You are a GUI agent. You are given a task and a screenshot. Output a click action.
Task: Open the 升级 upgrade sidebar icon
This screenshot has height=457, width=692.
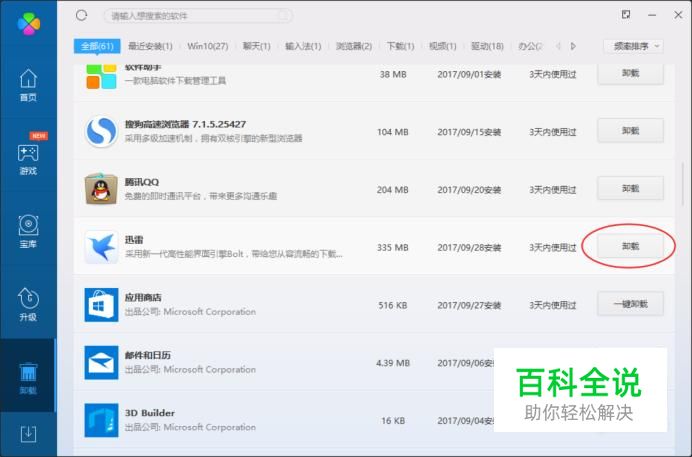[x=28, y=304]
